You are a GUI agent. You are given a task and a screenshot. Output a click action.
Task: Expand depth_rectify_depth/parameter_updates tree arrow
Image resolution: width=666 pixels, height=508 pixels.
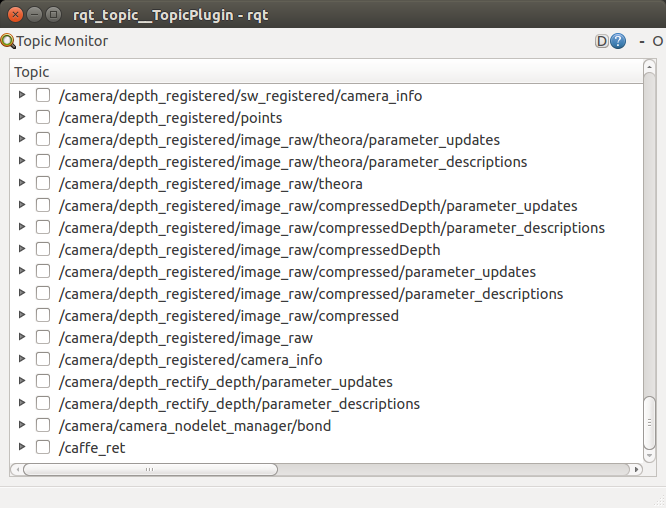(22, 381)
